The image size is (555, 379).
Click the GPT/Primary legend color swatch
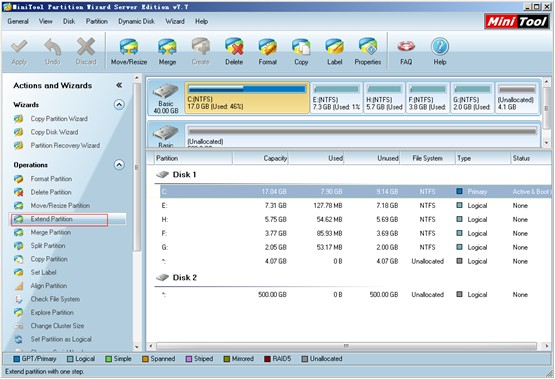coord(16,359)
